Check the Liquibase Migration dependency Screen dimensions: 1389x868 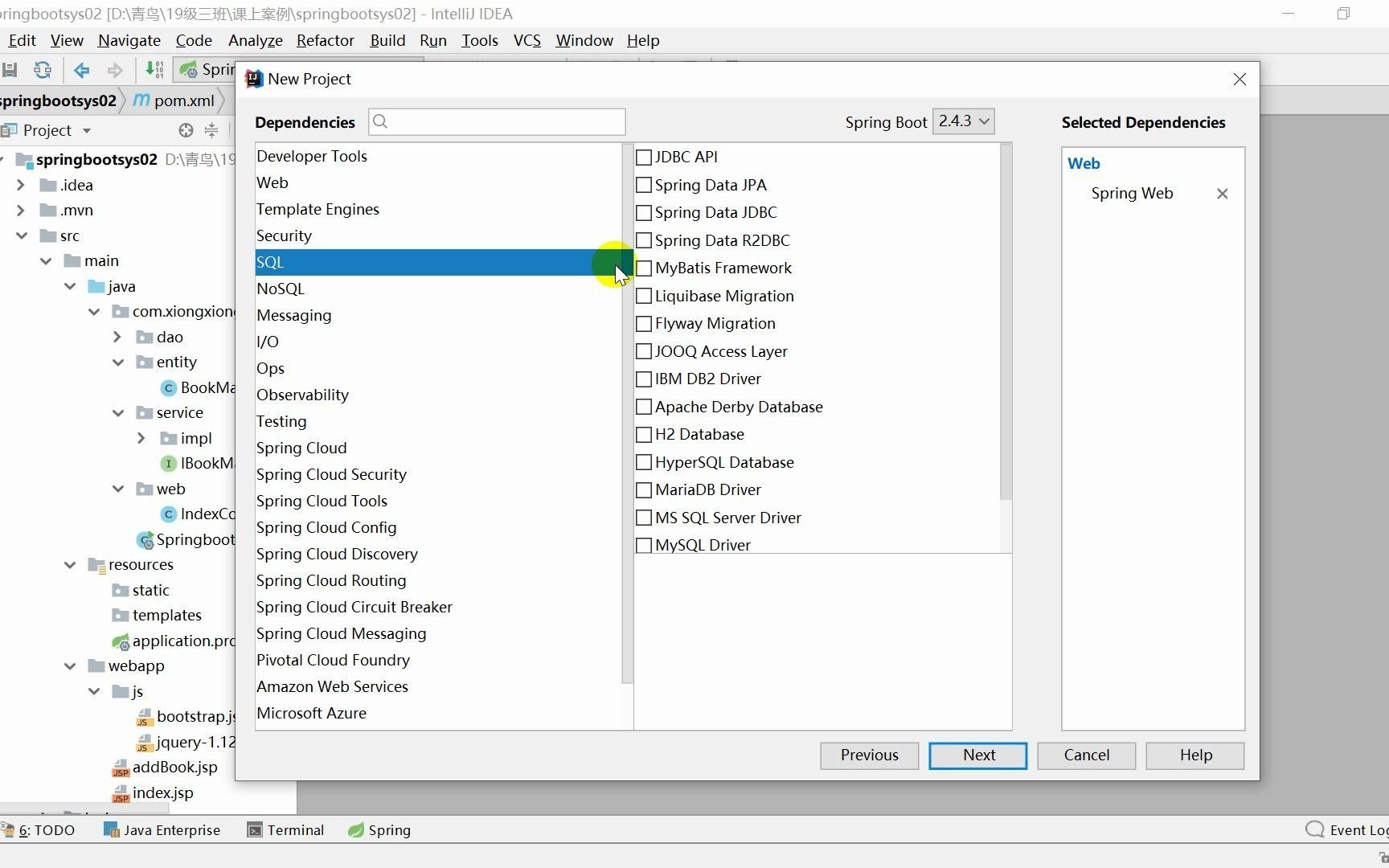click(x=643, y=296)
